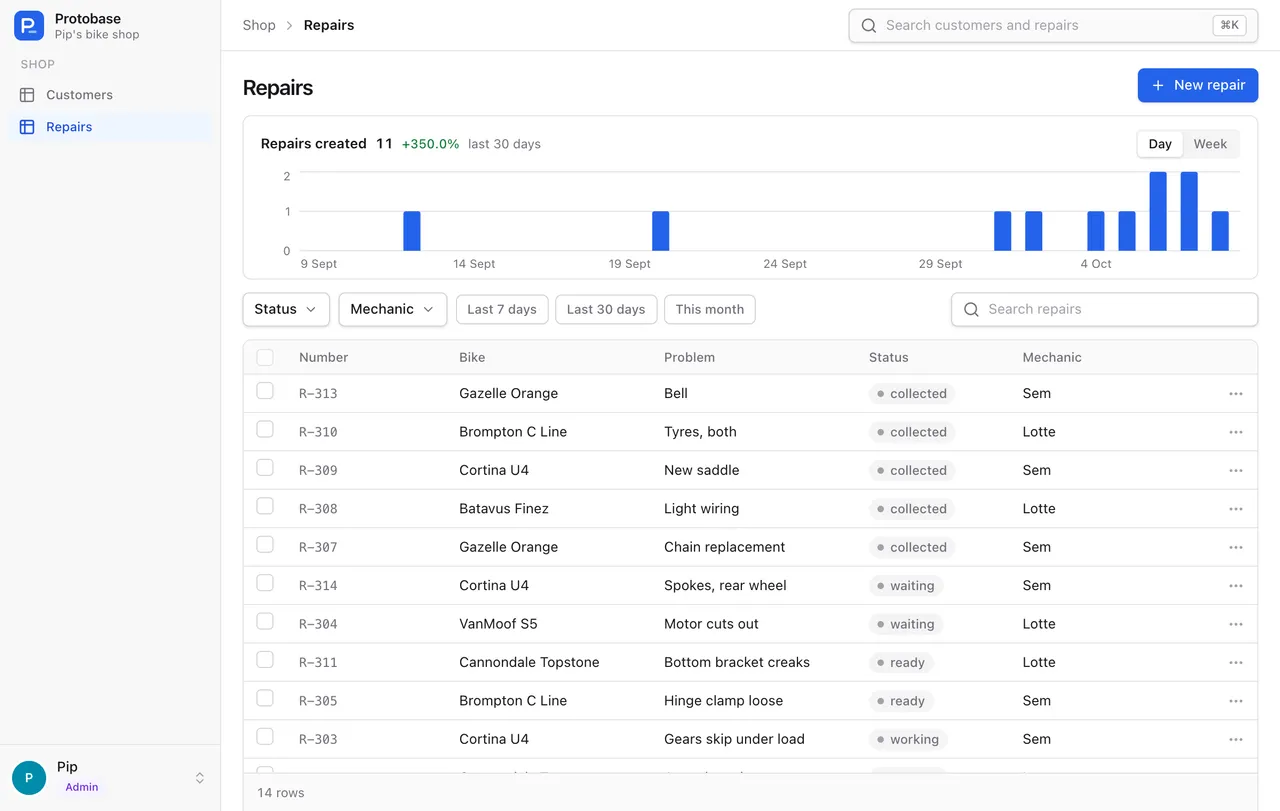Open the Mechanic filter dropdown
Image resolution: width=1280 pixels, height=811 pixels.
(x=393, y=309)
